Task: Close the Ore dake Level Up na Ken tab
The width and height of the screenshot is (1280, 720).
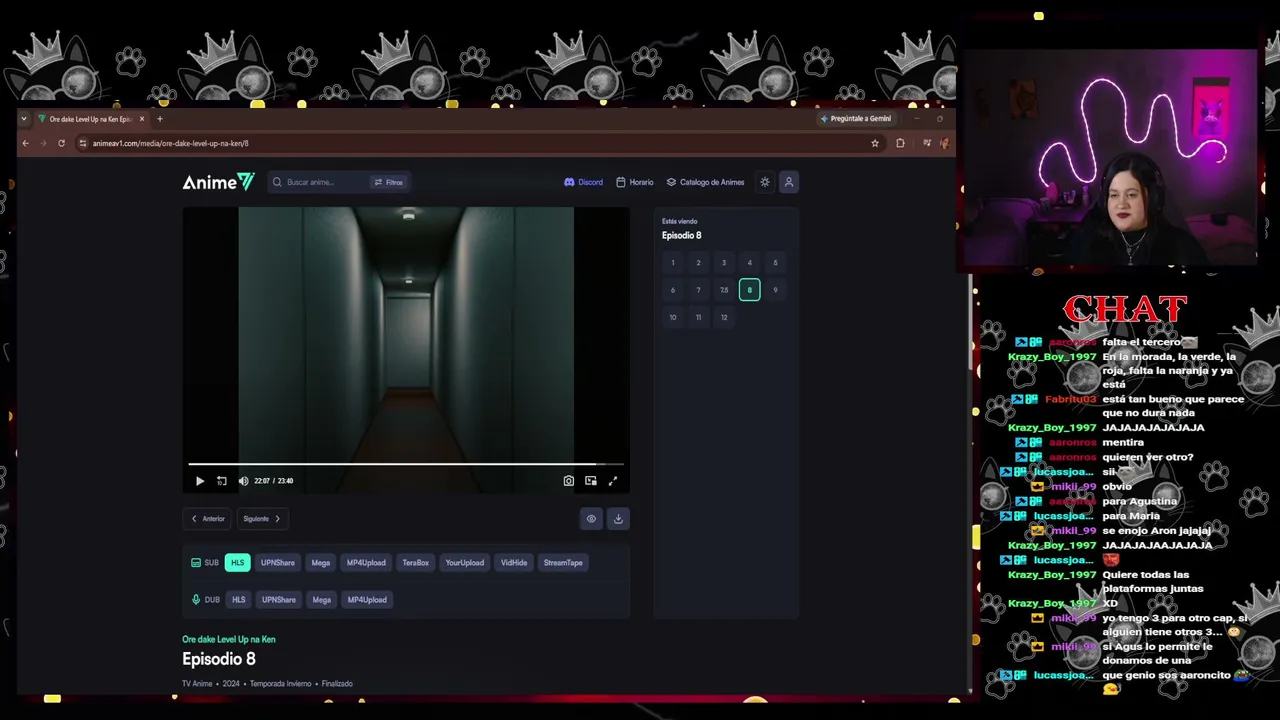Action: coord(142,119)
